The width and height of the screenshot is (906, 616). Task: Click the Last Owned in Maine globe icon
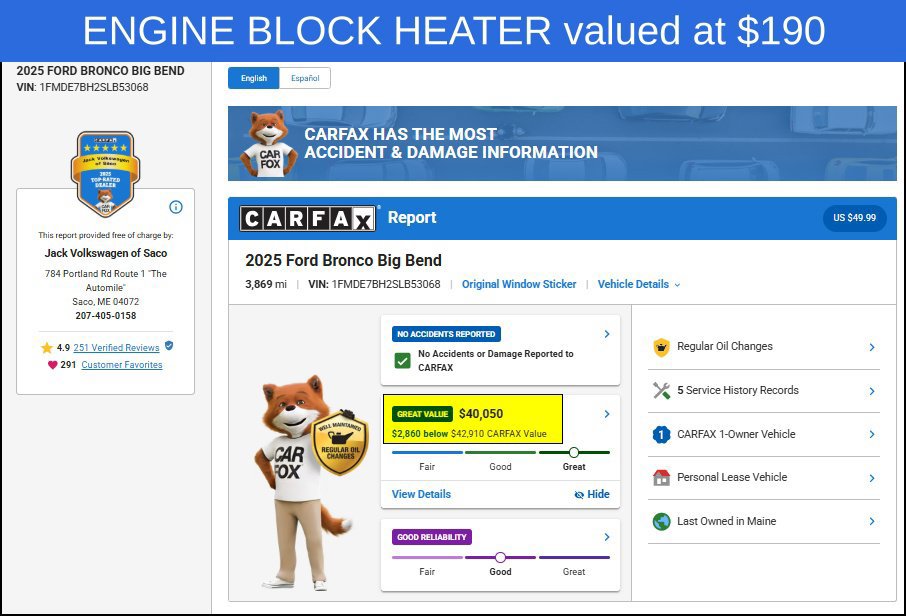point(661,521)
